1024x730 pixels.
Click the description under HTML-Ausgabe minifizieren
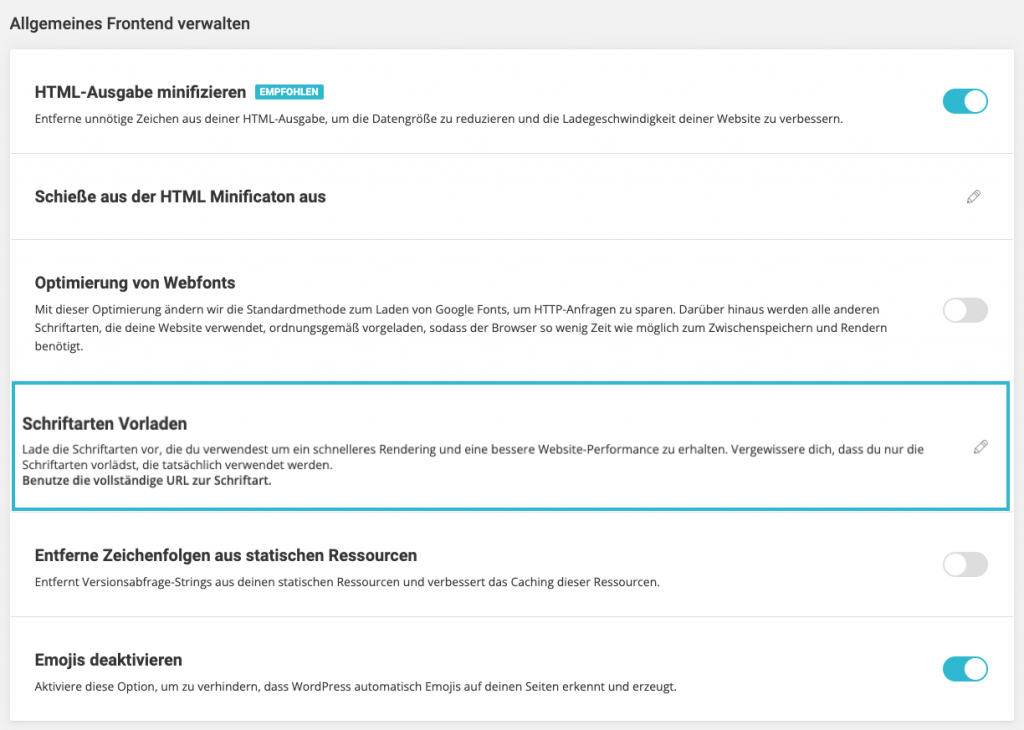439,119
